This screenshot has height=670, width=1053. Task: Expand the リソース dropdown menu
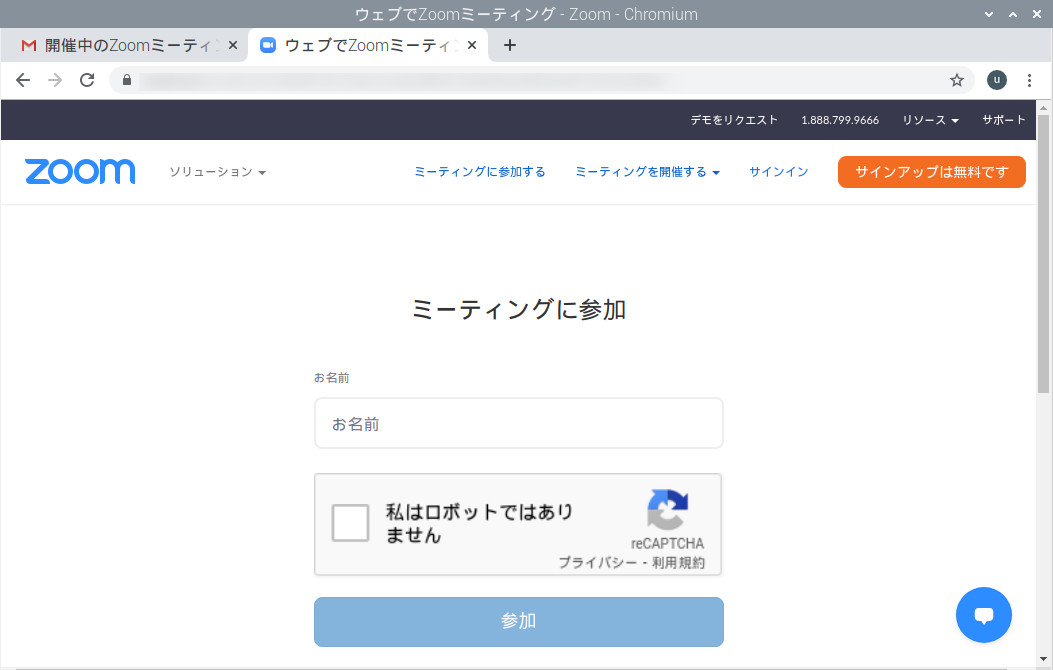pyautogui.click(x=930, y=120)
